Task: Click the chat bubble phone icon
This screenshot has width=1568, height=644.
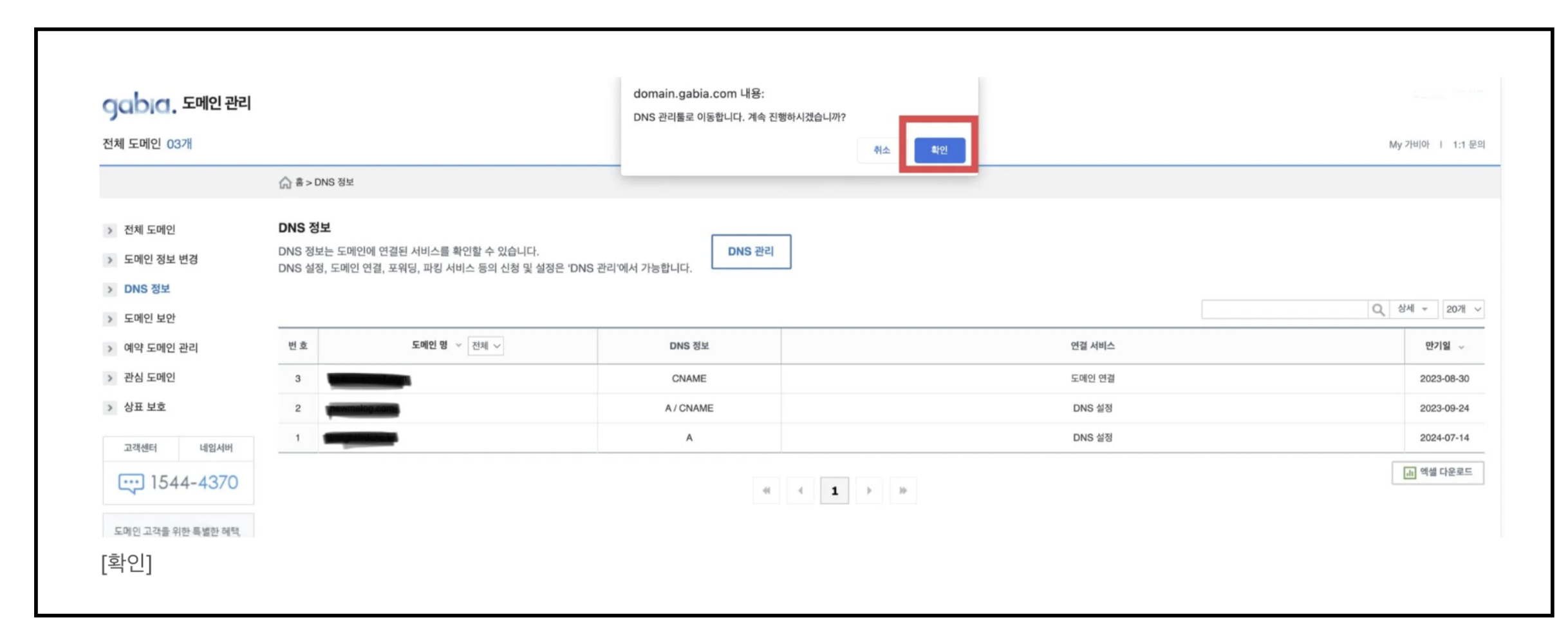Action: (x=131, y=483)
